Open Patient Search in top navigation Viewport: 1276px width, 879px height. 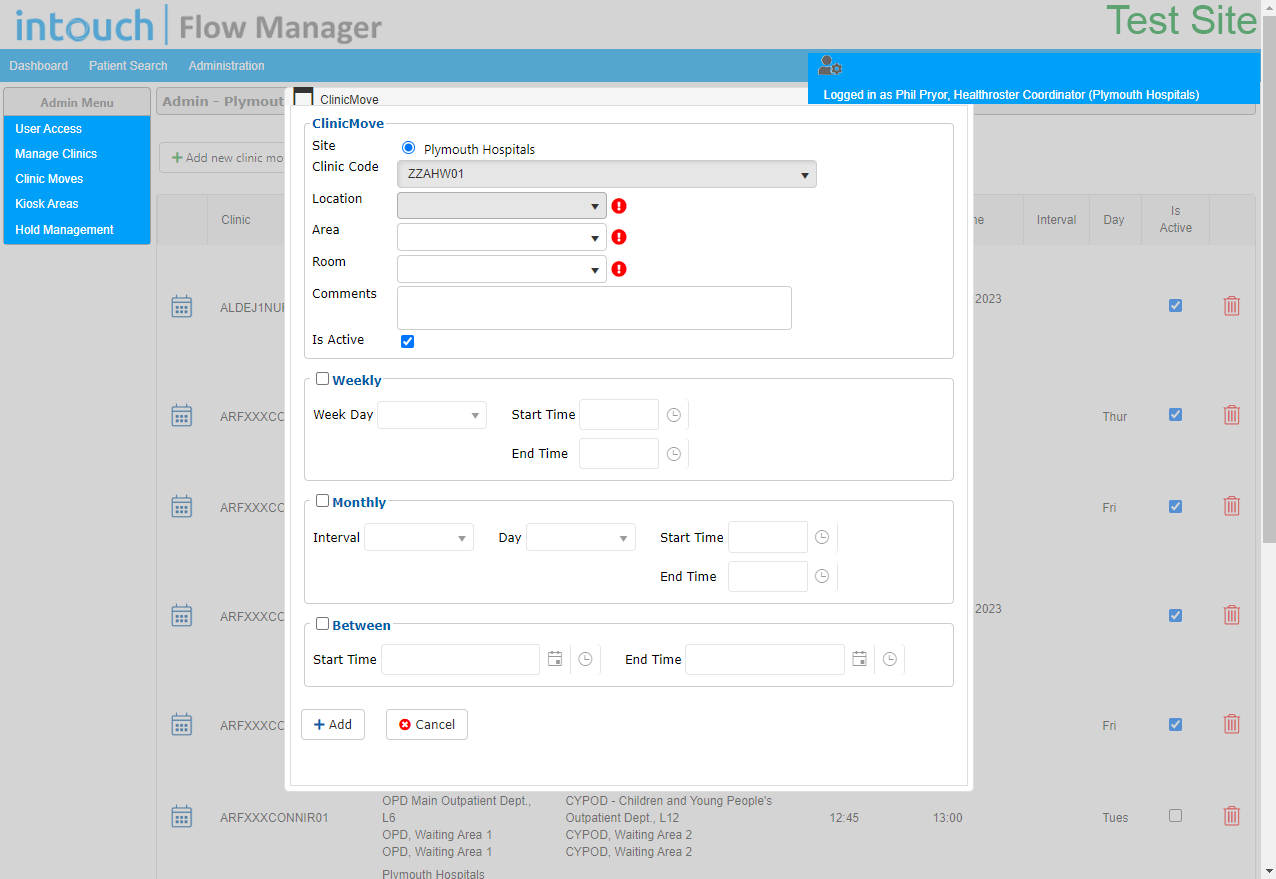[x=128, y=66]
